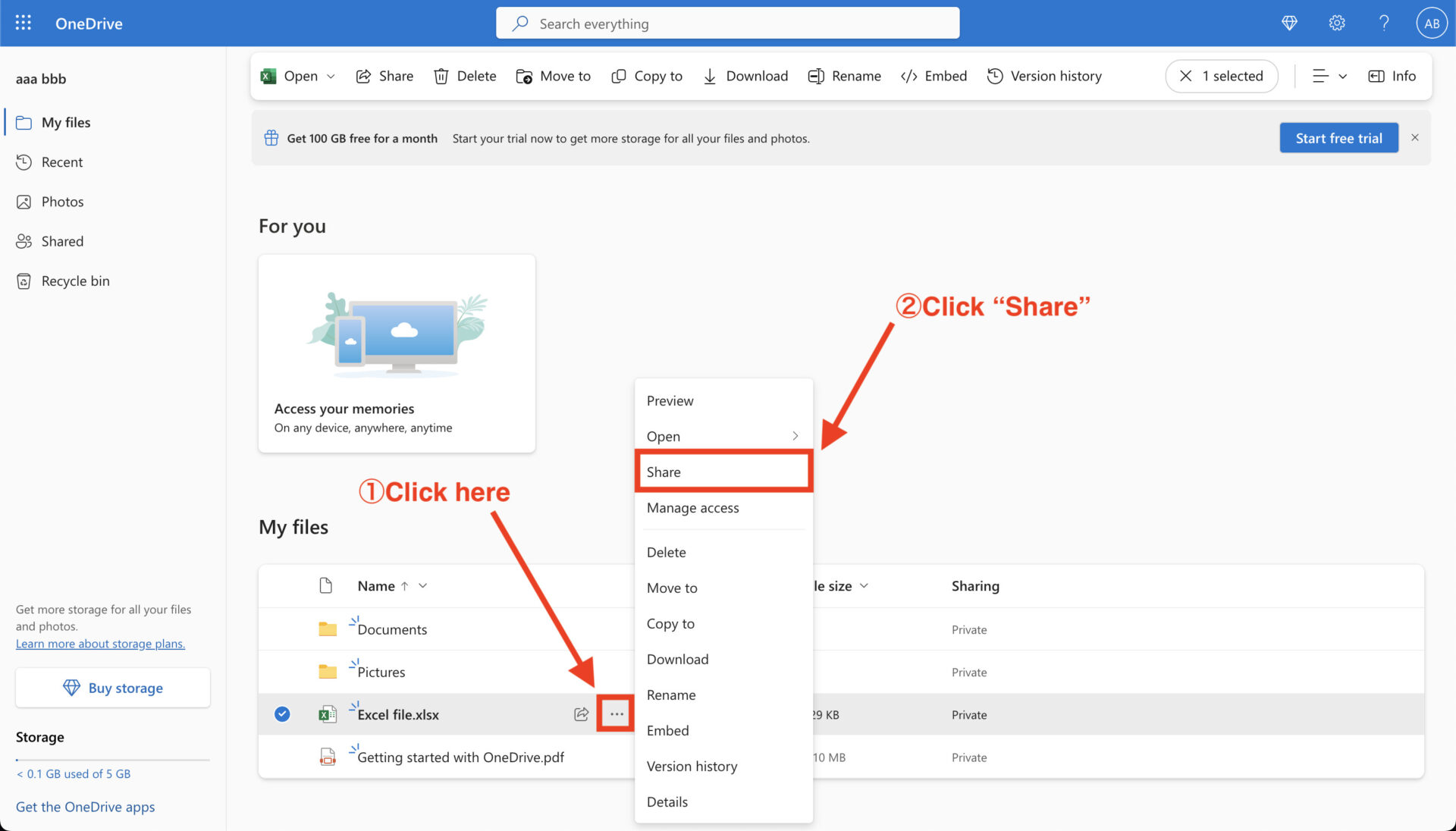Click the premium diamond icon in the header
The image size is (1456, 831).
click(1289, 23)
